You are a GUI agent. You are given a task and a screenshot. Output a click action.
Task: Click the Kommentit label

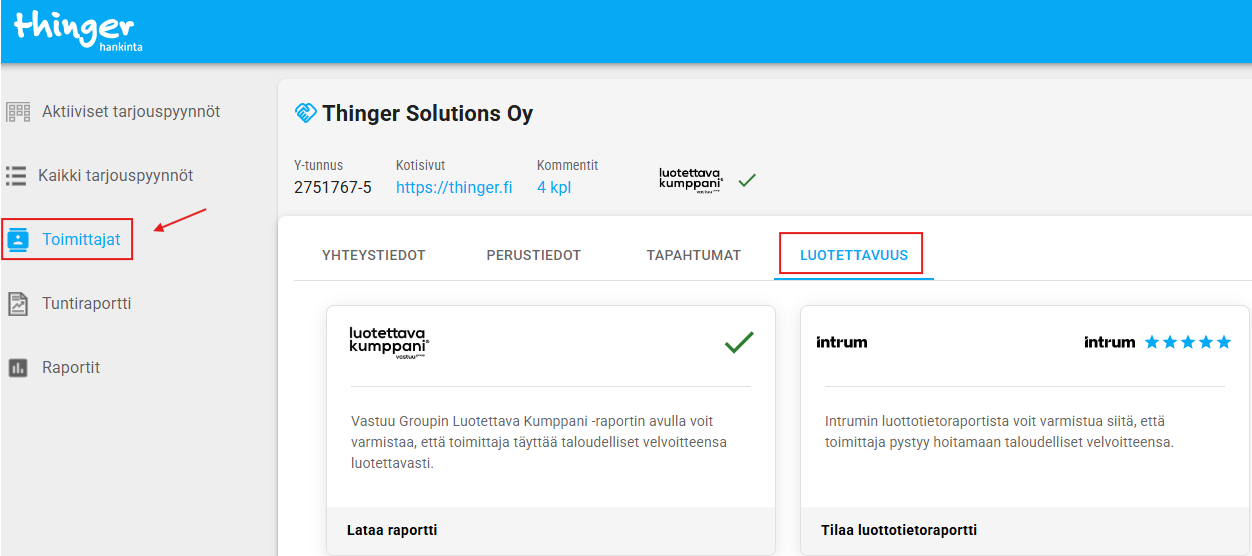568,165
